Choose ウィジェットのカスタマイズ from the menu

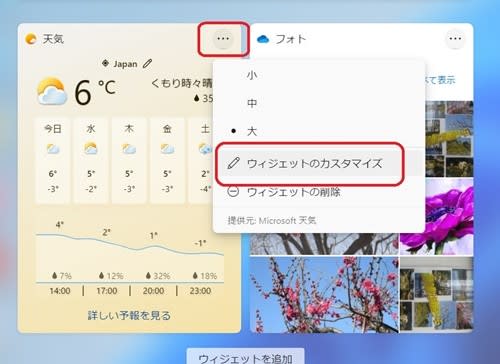click(x=310, y=164)
